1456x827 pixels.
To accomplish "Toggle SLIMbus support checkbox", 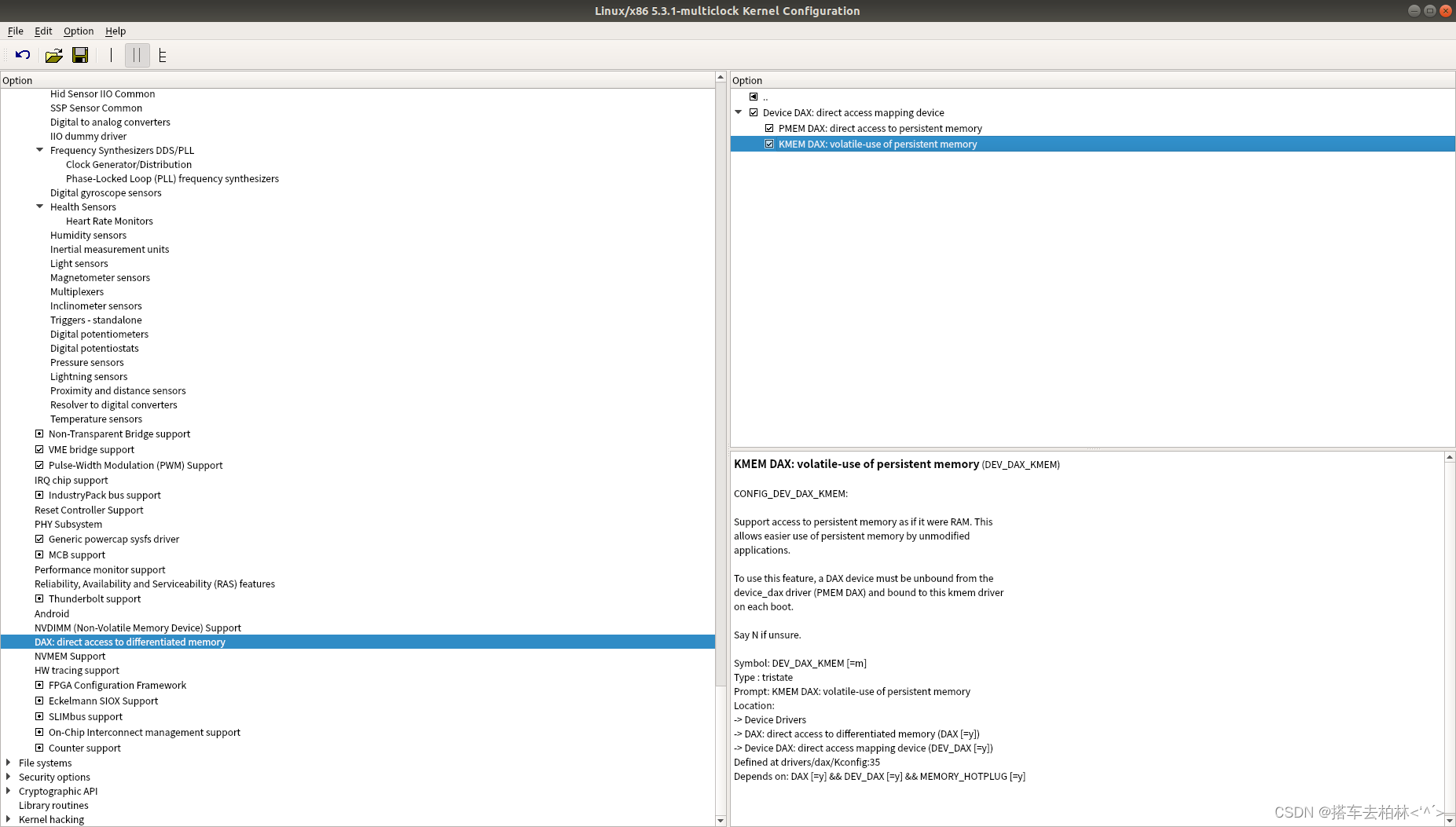I will click(x=39, y=716).
